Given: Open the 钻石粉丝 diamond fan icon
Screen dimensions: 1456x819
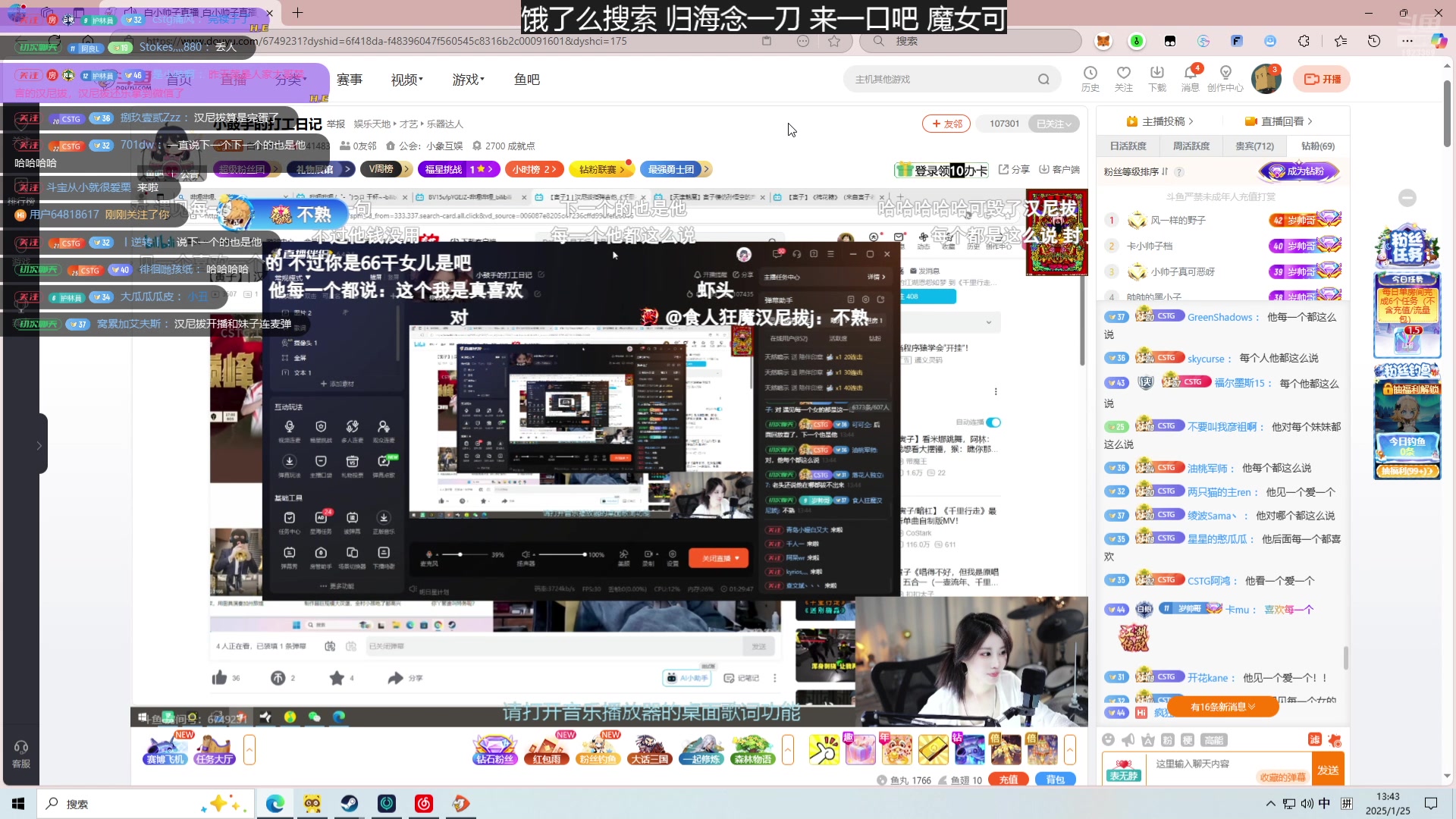Looking at the screenshot, I should [495, 749].
